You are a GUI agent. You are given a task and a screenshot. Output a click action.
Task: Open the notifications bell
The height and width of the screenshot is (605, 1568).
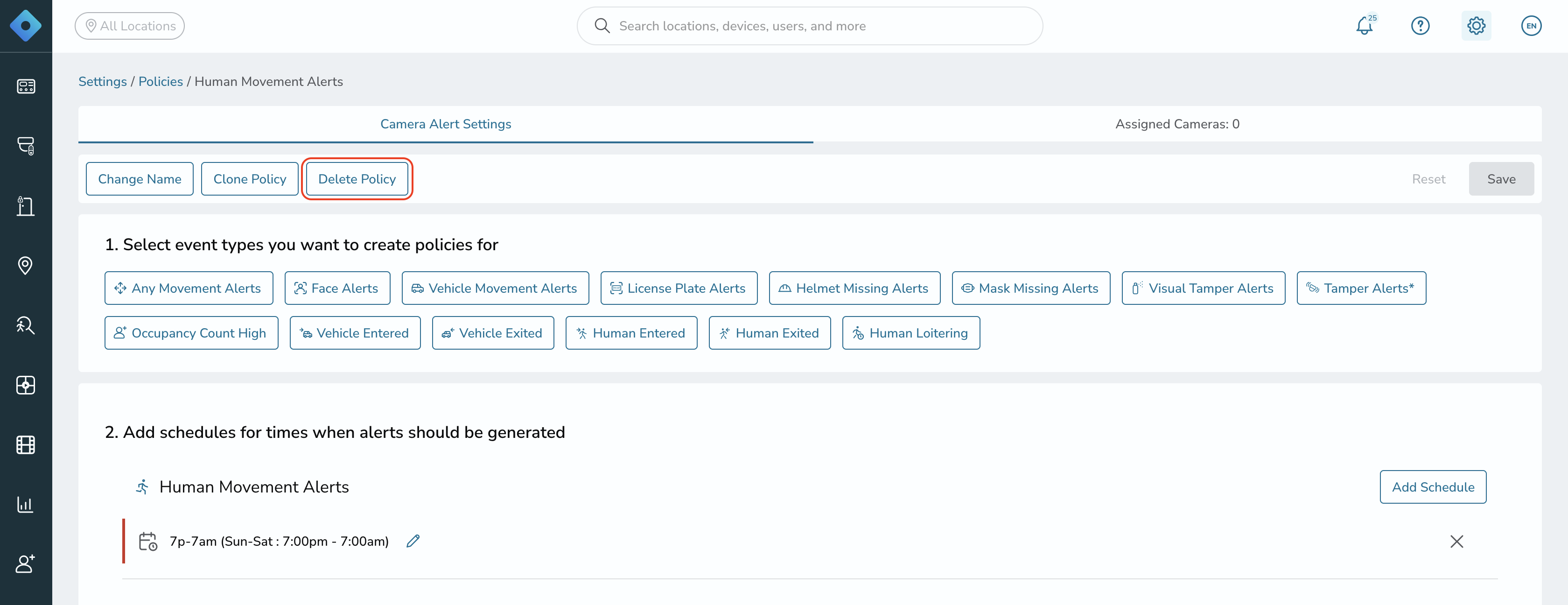[x=1364, y=26]
